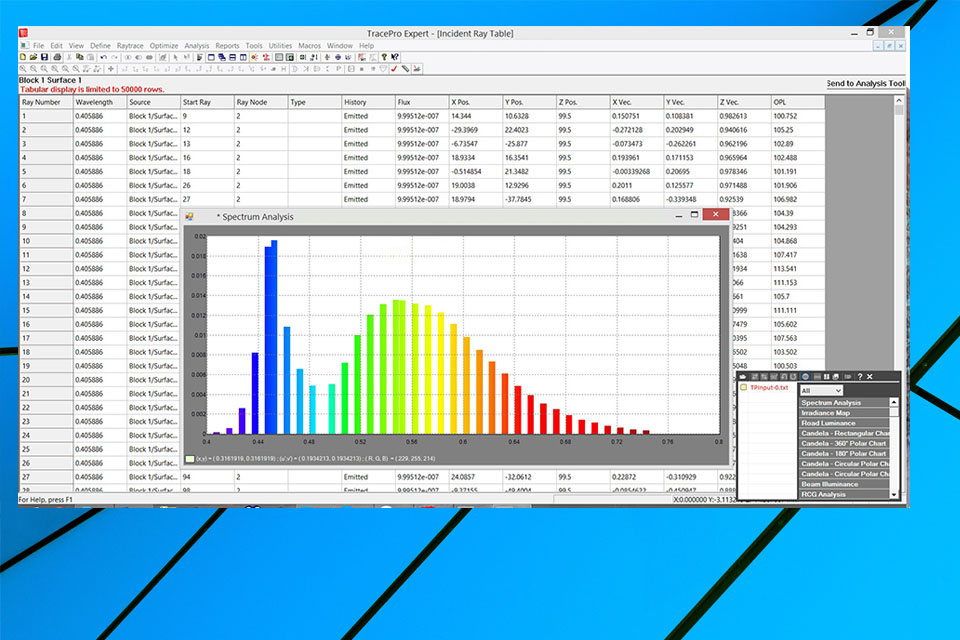Screen dimensions: 960x640
Task: Click the Flux column header
Action: [404, 102]
